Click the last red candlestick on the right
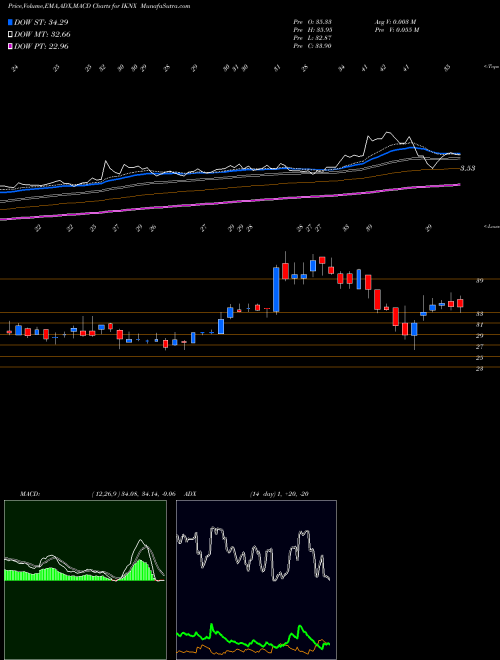Image resolution: width=500 pixels, height=660 pixels. (460, 303)
